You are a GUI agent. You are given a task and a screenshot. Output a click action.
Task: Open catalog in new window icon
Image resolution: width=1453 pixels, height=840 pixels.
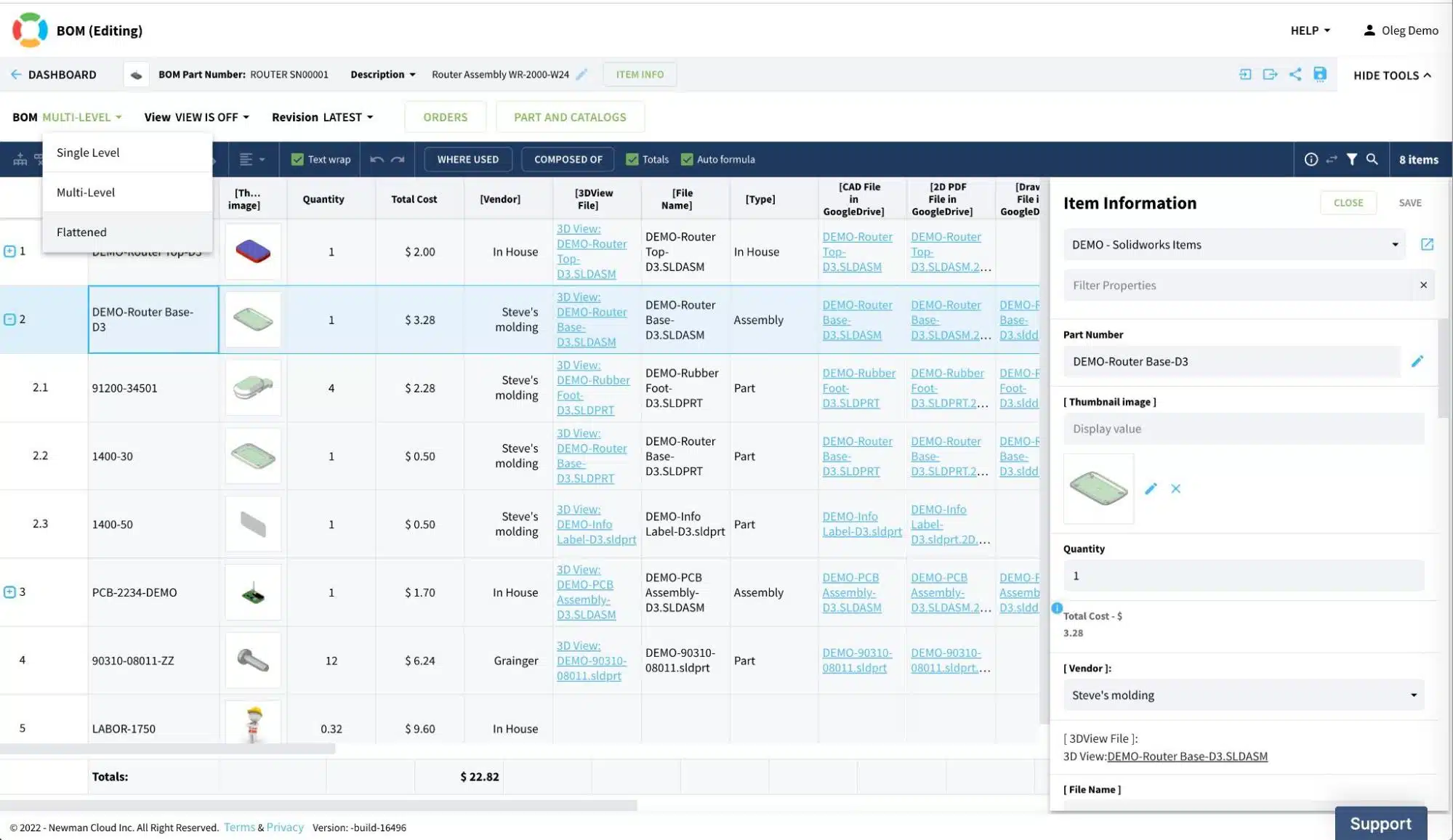pyautogui.click(x=1427, y=244)
